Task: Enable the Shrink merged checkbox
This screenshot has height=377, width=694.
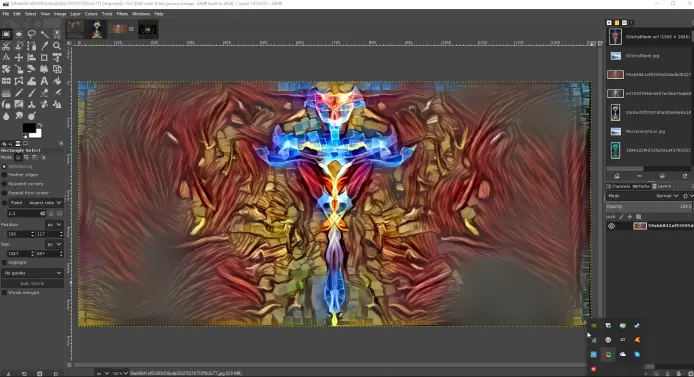Action: pos(4,292)
